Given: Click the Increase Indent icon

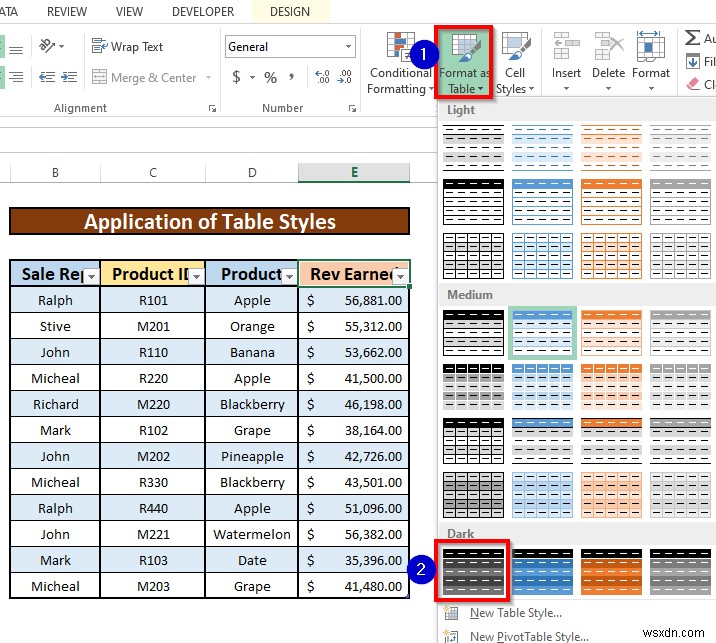Looking at the screenshot, I should click(x=69, y=77).
